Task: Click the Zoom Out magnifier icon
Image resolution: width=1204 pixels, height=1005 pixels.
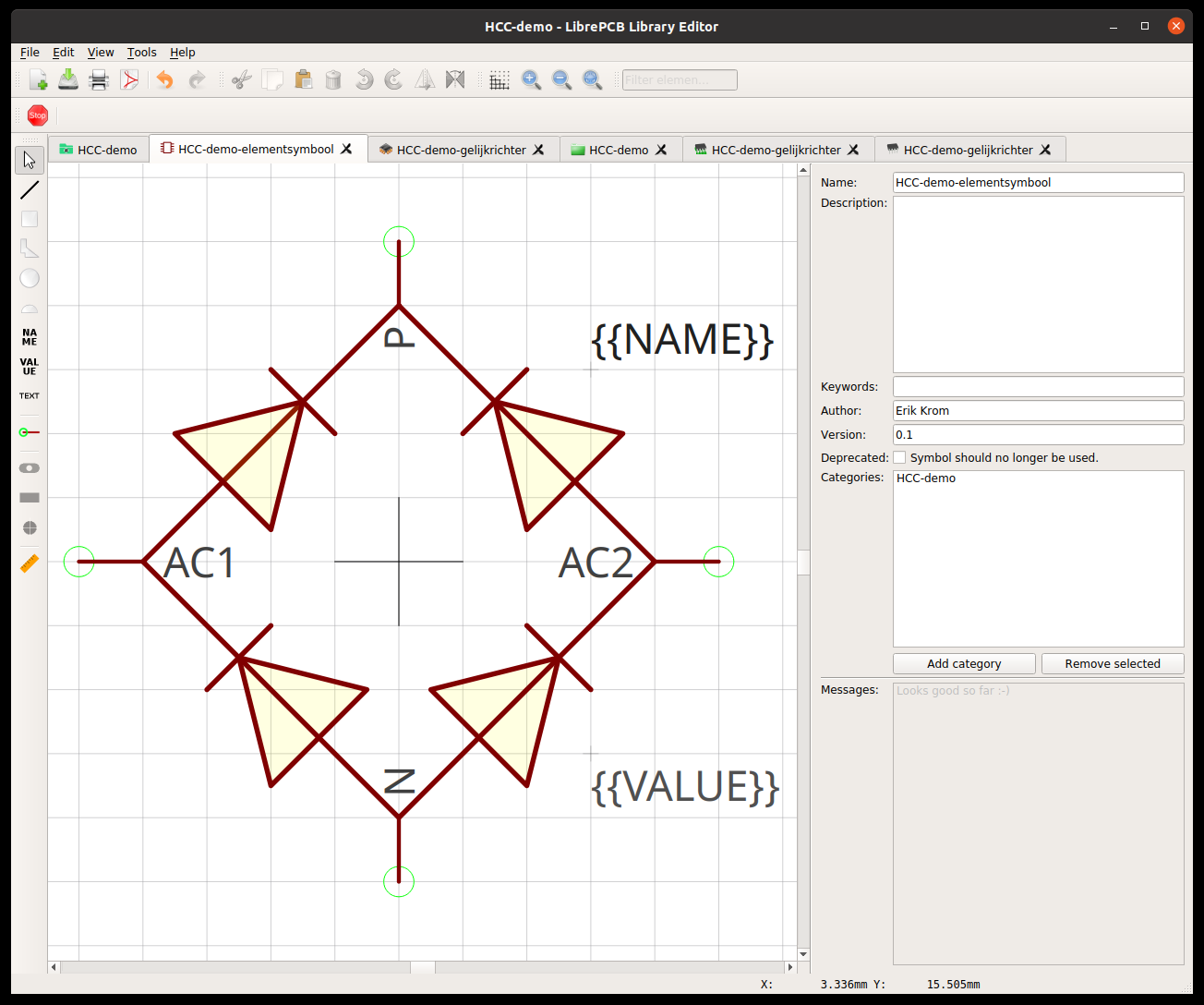Action: (x=561, y=80)
